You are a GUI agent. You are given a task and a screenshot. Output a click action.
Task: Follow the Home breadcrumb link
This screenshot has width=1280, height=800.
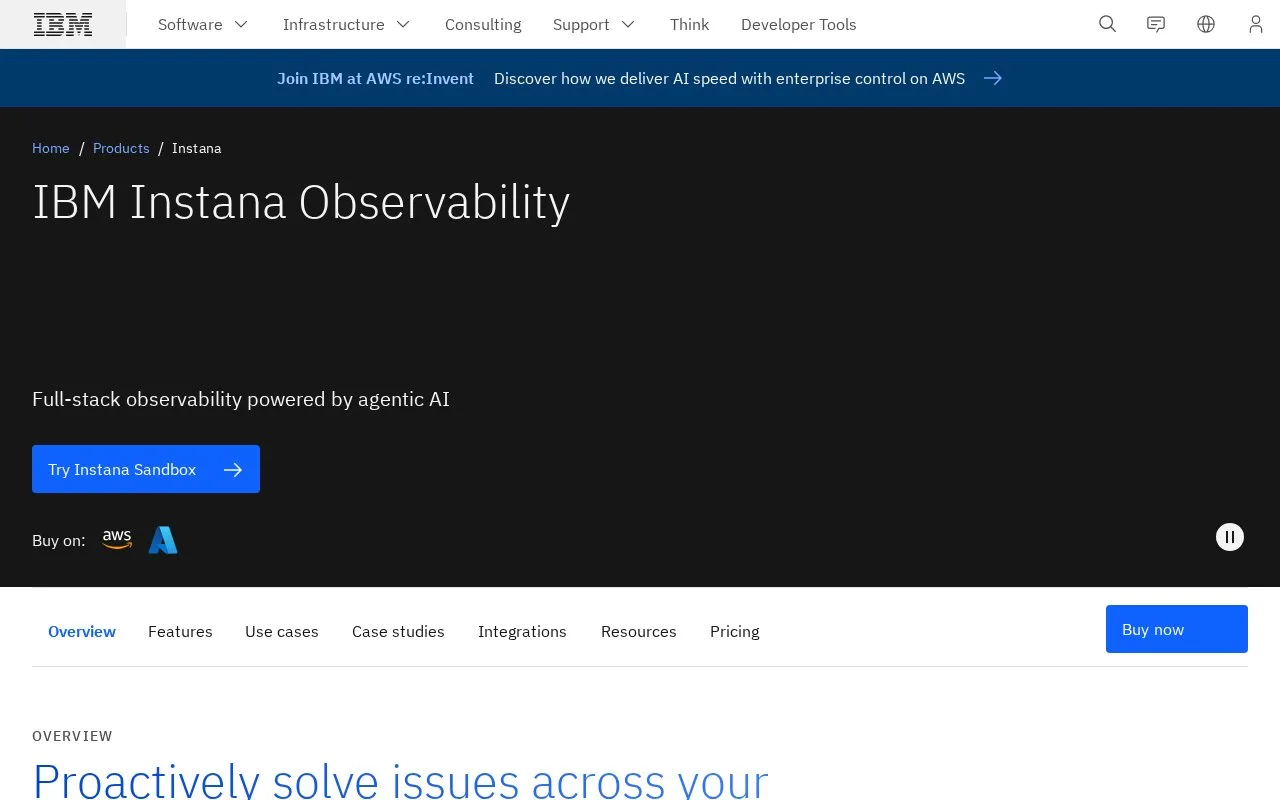[51, 148]
